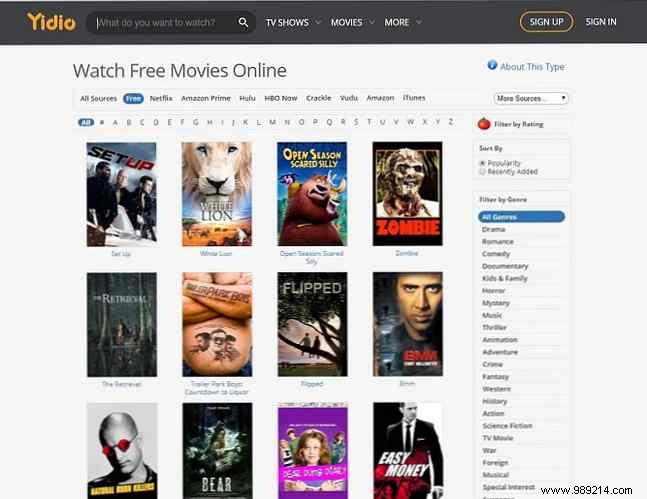Open the TV SHOWS menu
Viewport: 647px width, 499px height.
[287, 22]
